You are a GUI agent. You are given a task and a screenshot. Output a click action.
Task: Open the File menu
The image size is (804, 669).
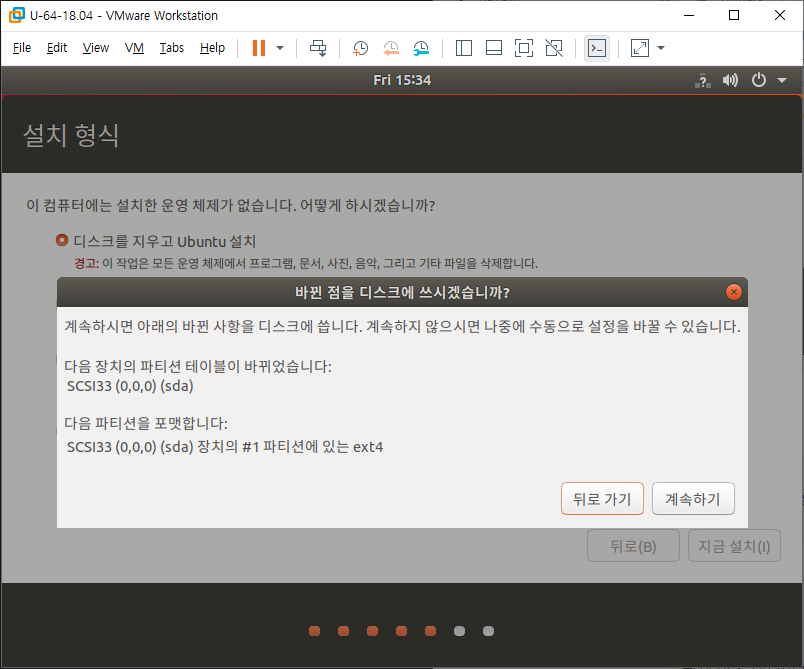22,48
